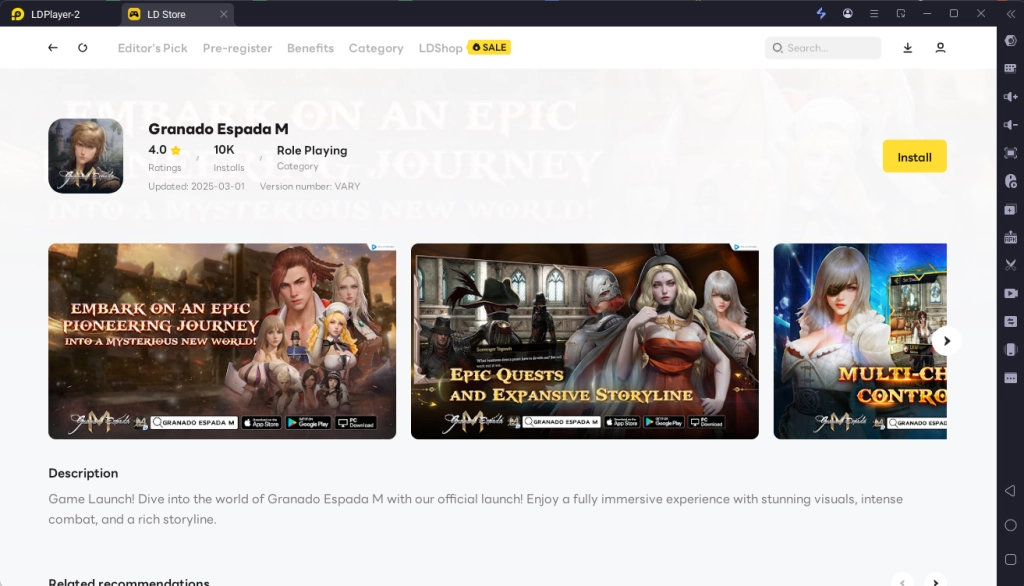Show previous related recommendations arrow
1024x586 pixels.
[x=903, y=581]
